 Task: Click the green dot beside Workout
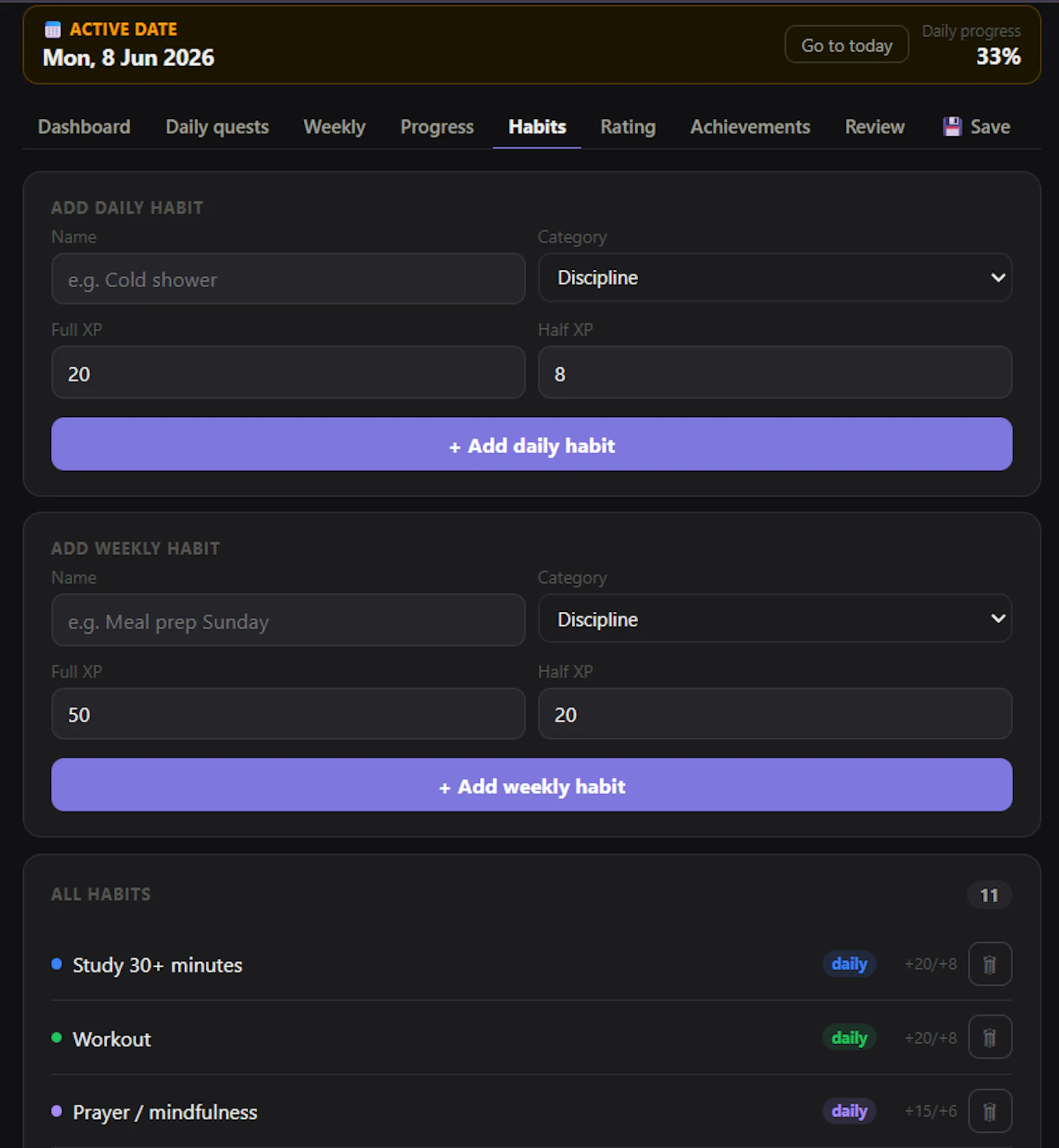coord(57,1037)
